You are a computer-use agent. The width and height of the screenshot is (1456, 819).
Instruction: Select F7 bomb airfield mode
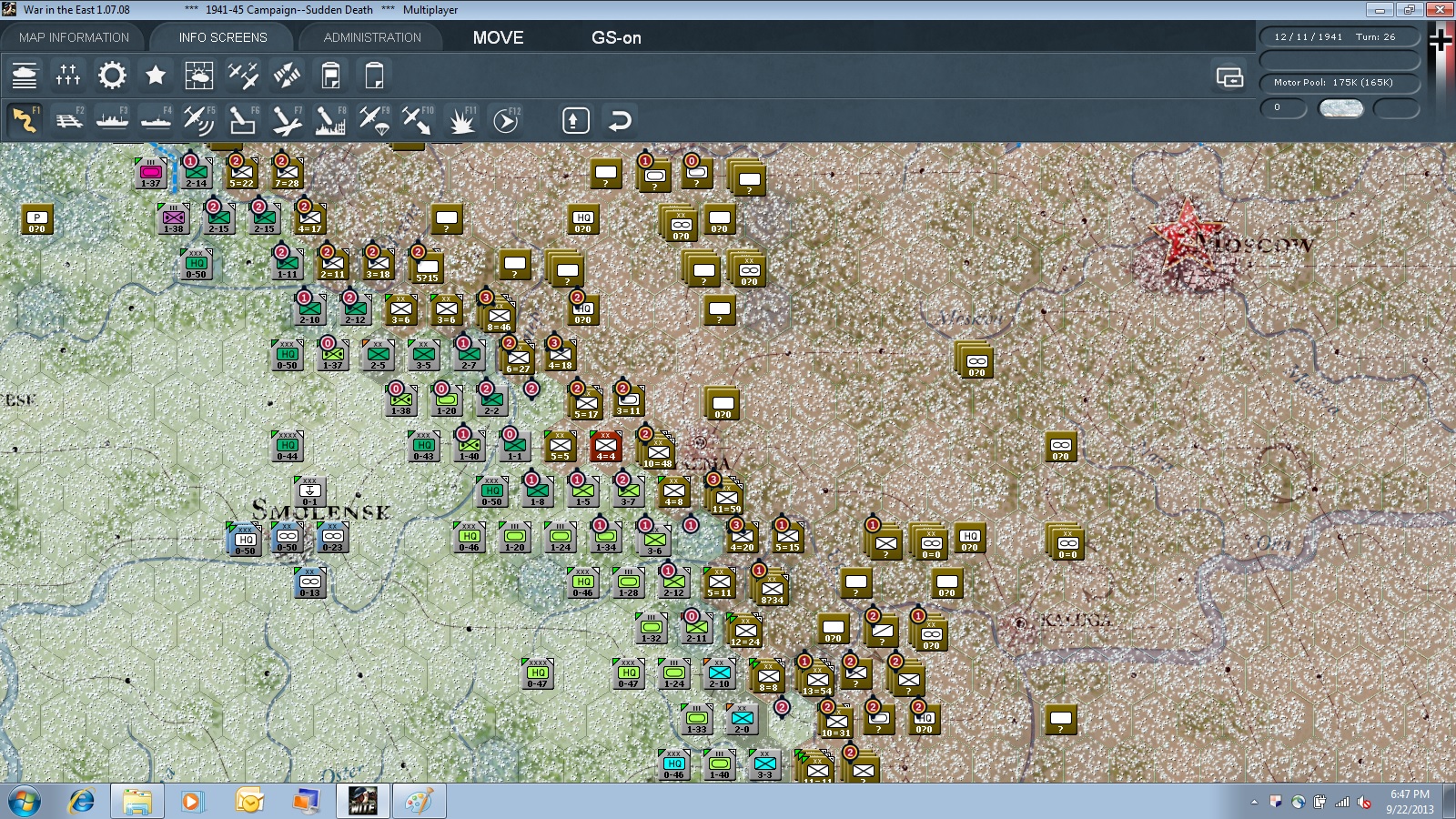click(287, 120)
